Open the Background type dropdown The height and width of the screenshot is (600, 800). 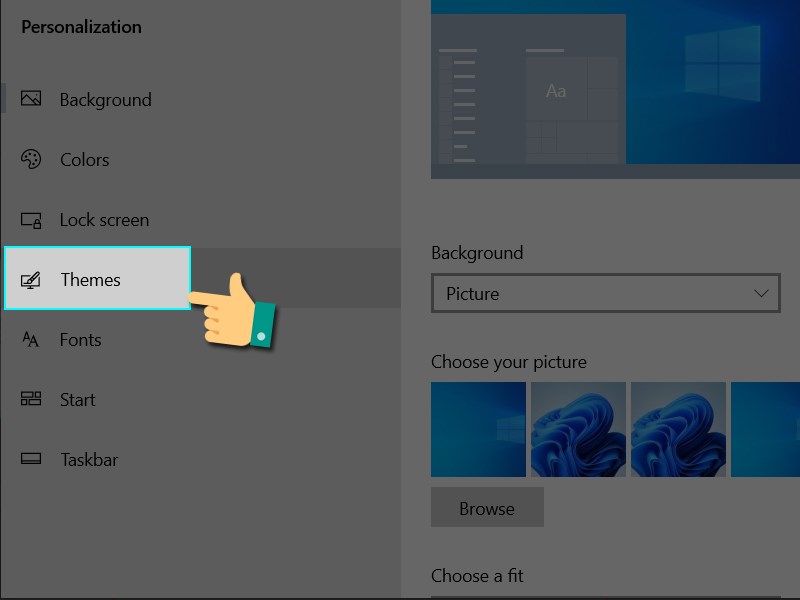pos(606,293)
